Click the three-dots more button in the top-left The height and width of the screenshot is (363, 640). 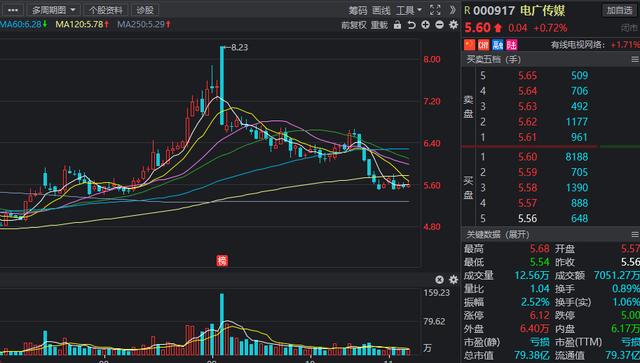click(13, 10)
